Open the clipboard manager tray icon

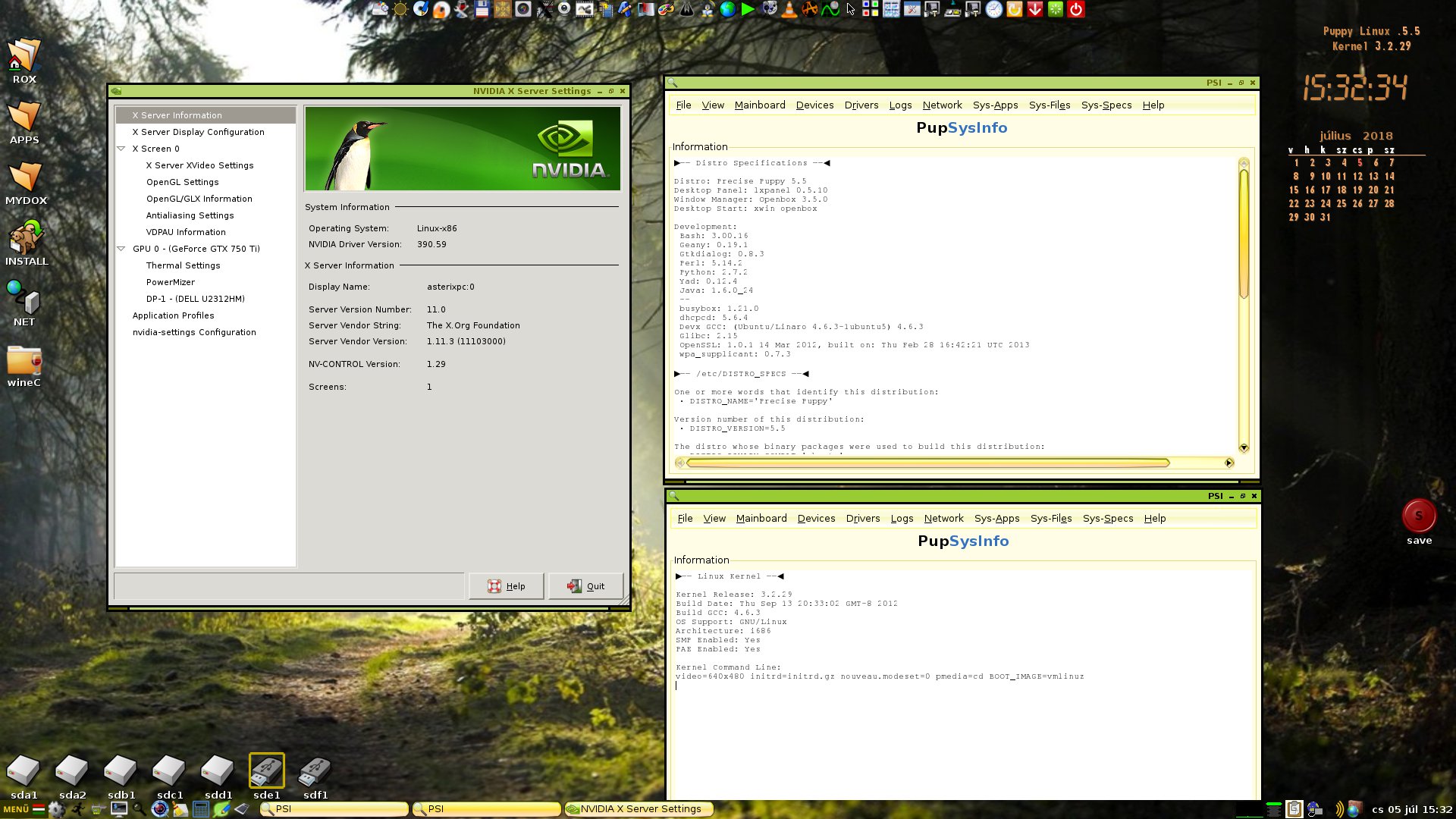[x=1294, y=809]
